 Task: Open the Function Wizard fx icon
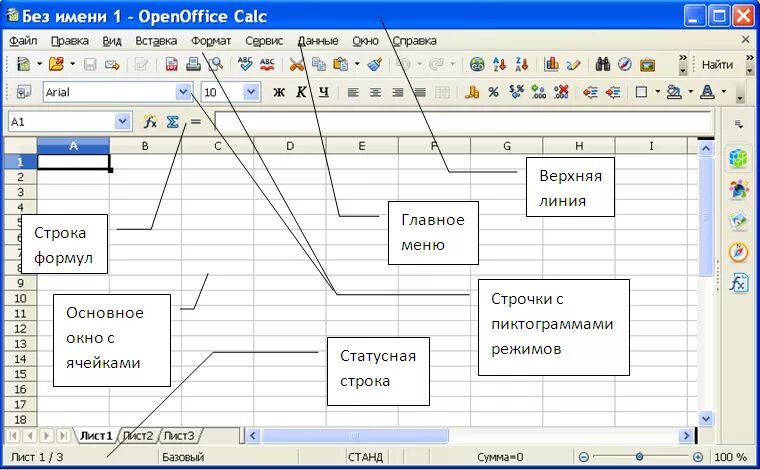(150, 122)
